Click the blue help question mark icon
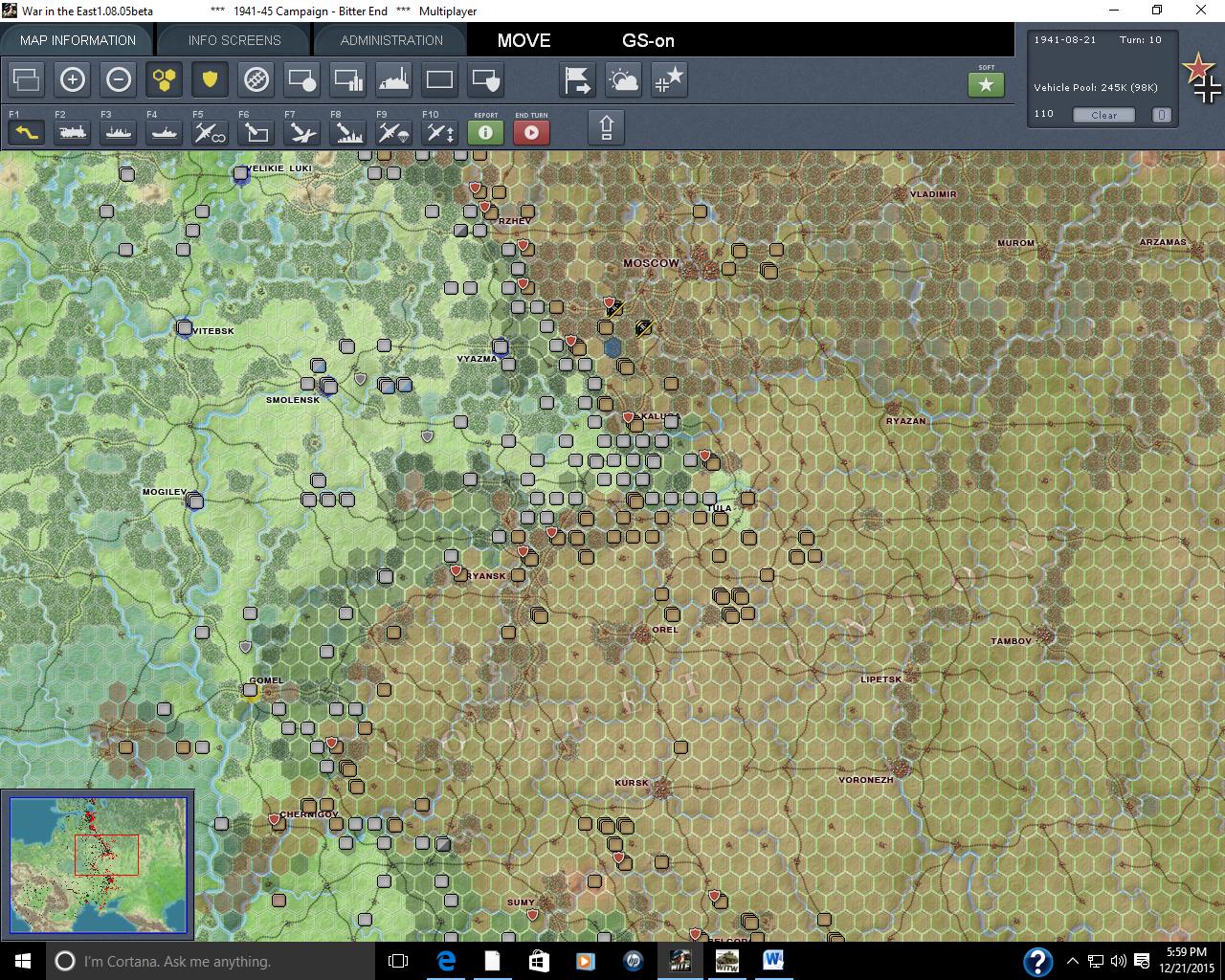The height and width of the screenshot is (980, 1225). [x=1038, y=962]
